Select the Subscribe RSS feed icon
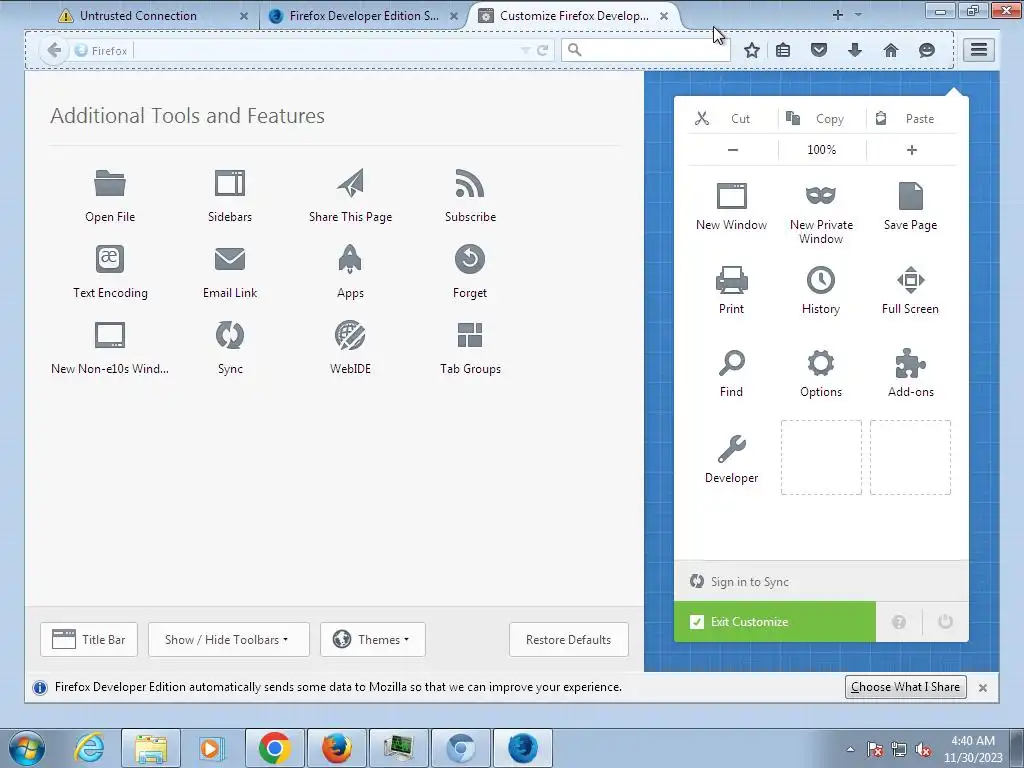 (x=470, y=183)
